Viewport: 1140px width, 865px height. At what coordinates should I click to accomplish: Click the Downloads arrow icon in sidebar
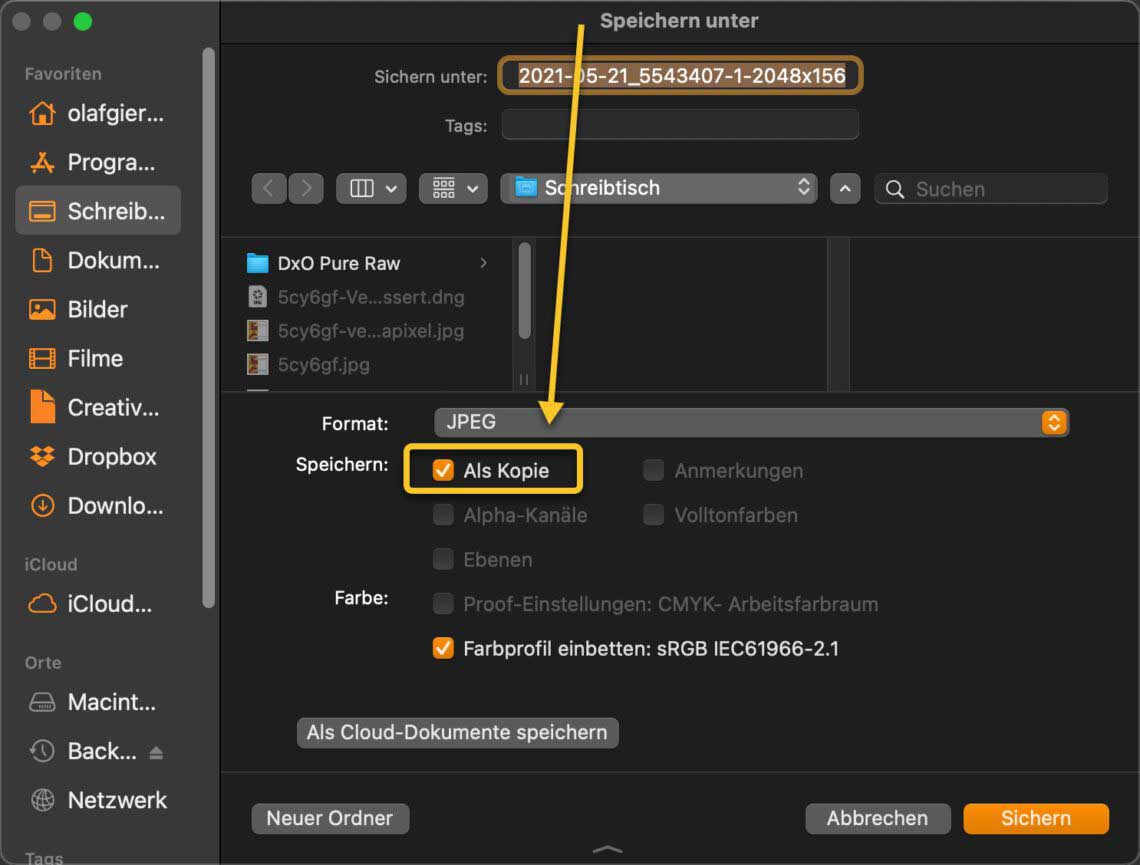point(42,505)
